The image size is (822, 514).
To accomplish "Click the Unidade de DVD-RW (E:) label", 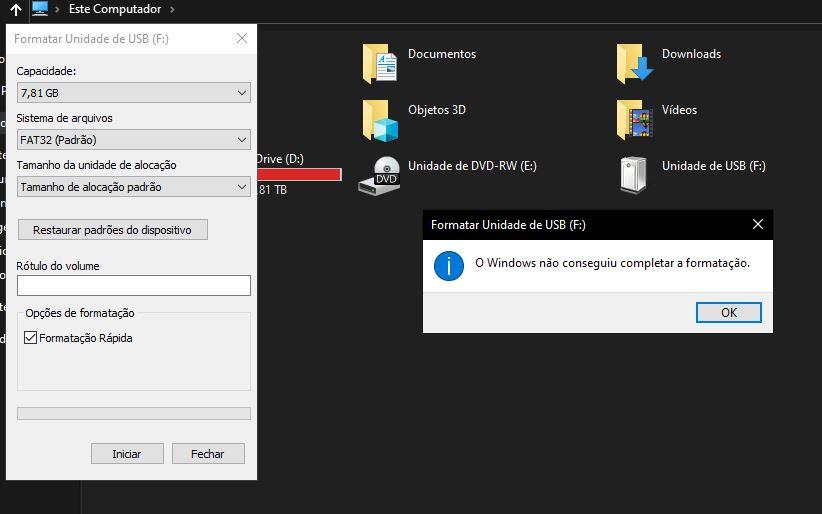I will click(x=472, y=166).
